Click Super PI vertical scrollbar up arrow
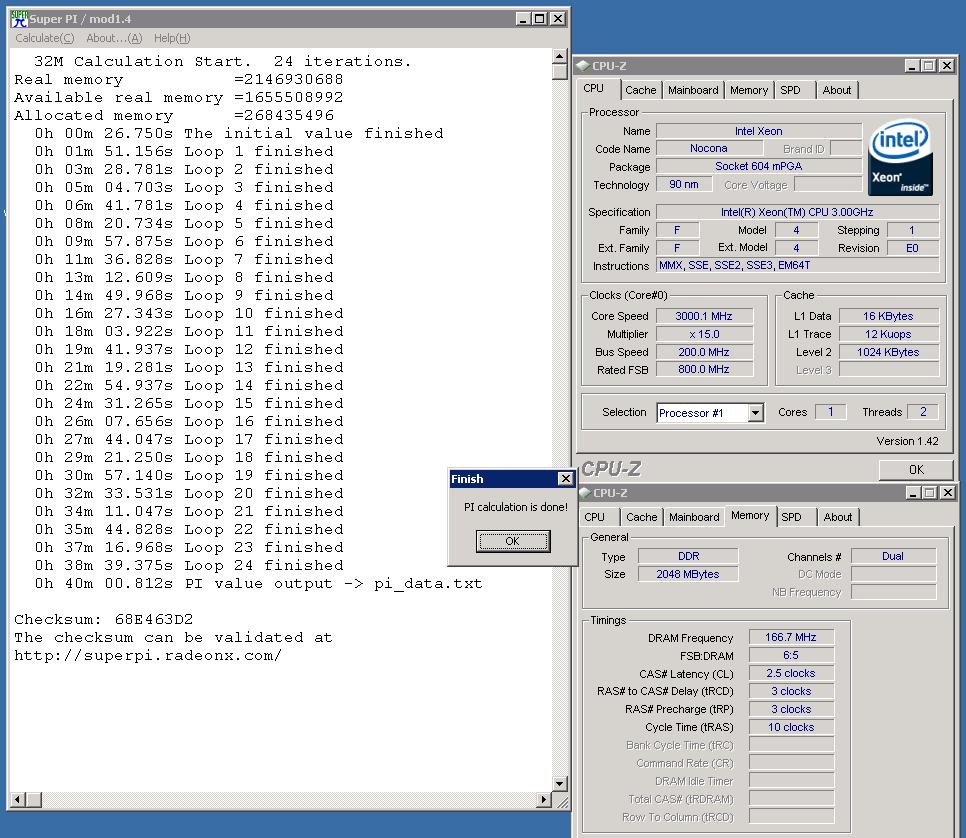The width and height of the screenshot is (966, 838). coord(559,56)
